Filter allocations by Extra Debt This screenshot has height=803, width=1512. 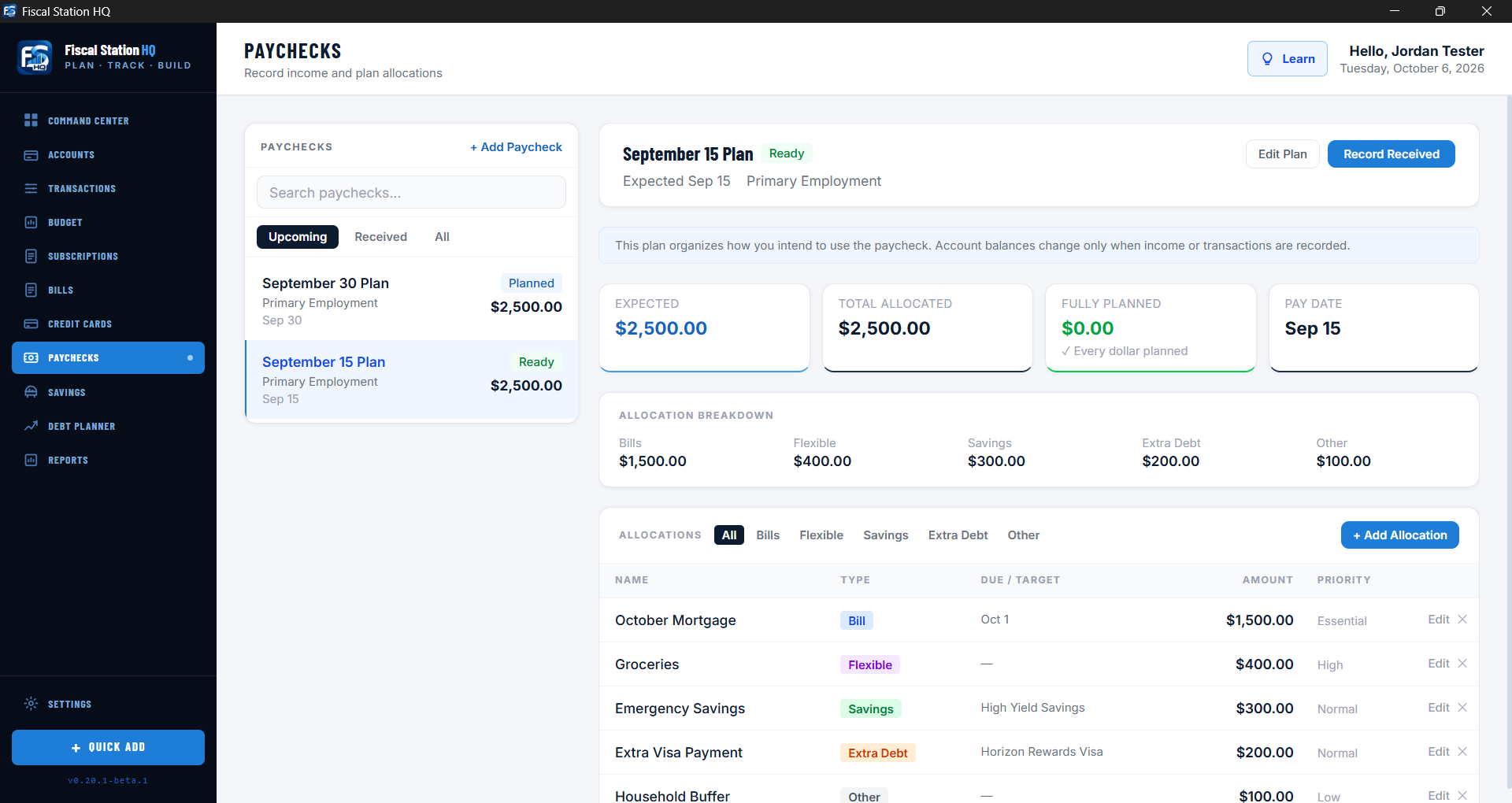958,535
